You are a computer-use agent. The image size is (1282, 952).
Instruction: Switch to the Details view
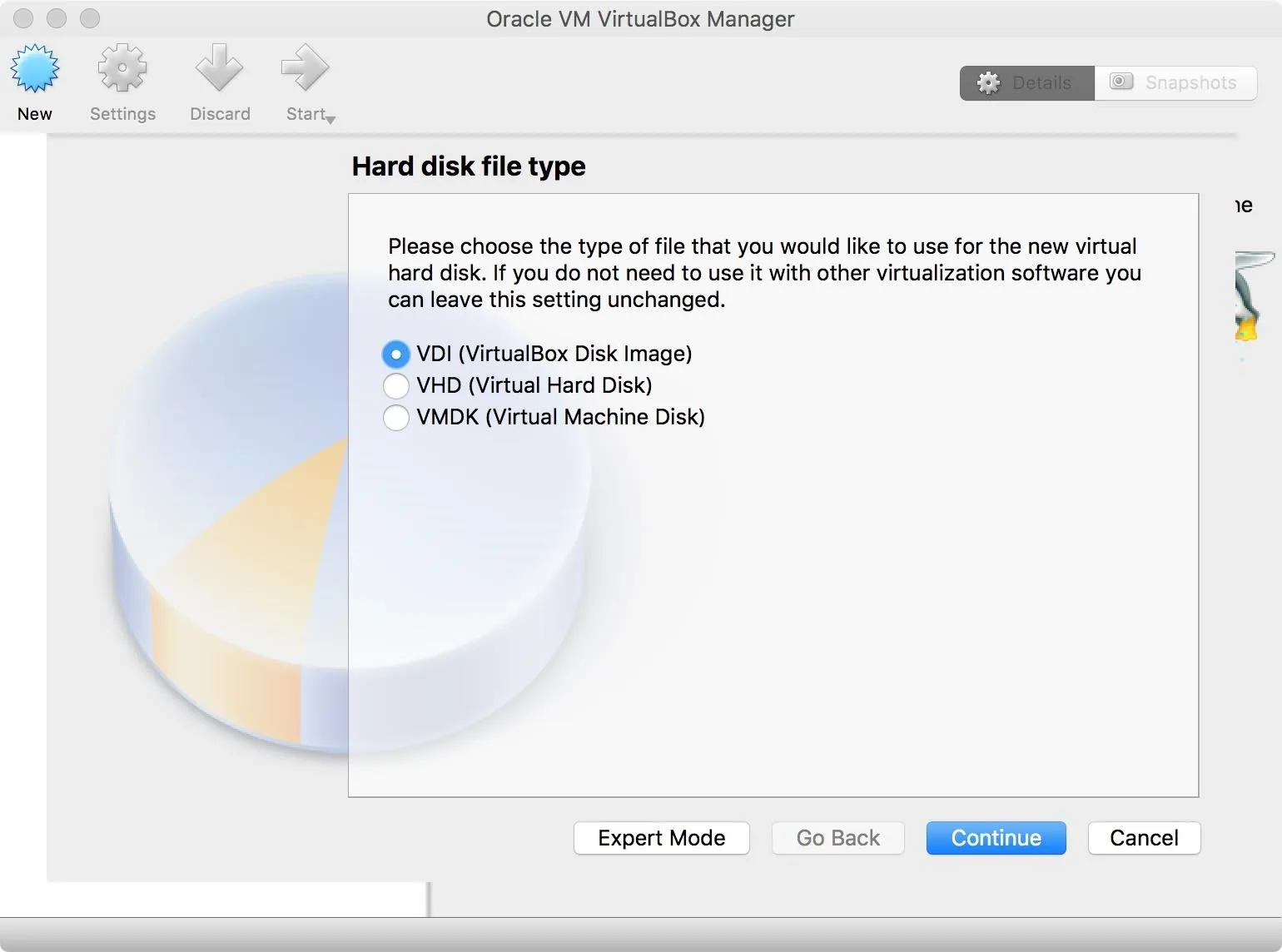click(1027, 83)
